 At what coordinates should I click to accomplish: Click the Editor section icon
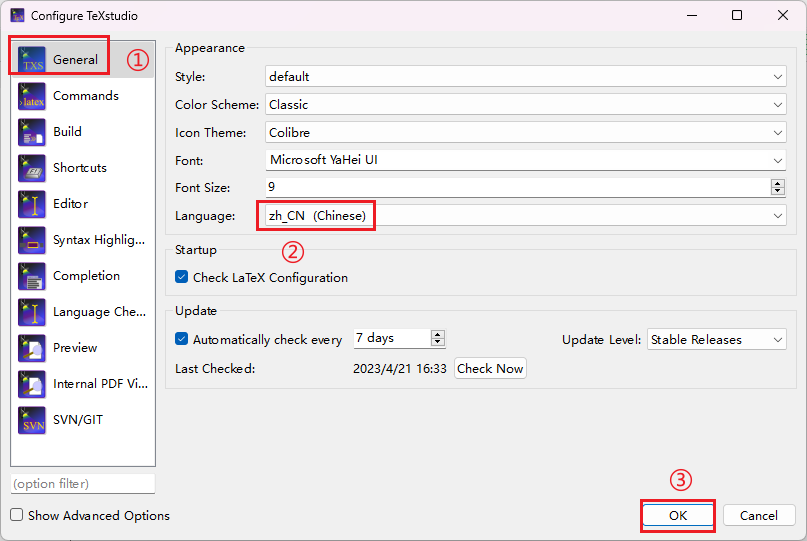(32, 204)
